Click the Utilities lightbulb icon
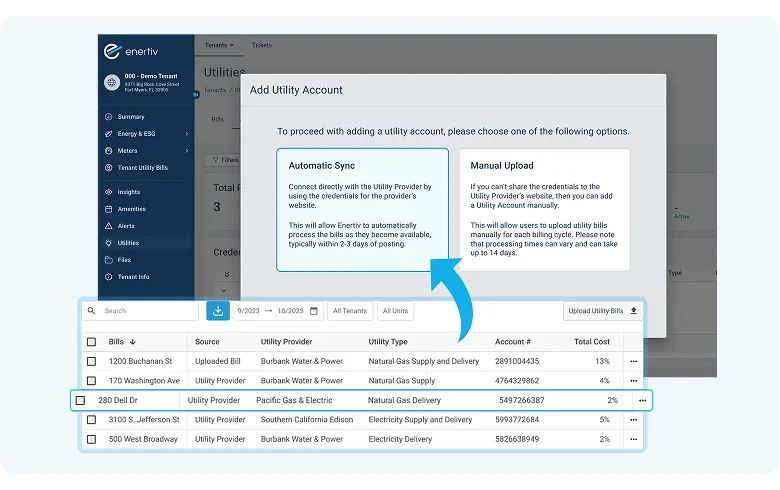Viewport: 780px width, 490px height. (108, 243)
